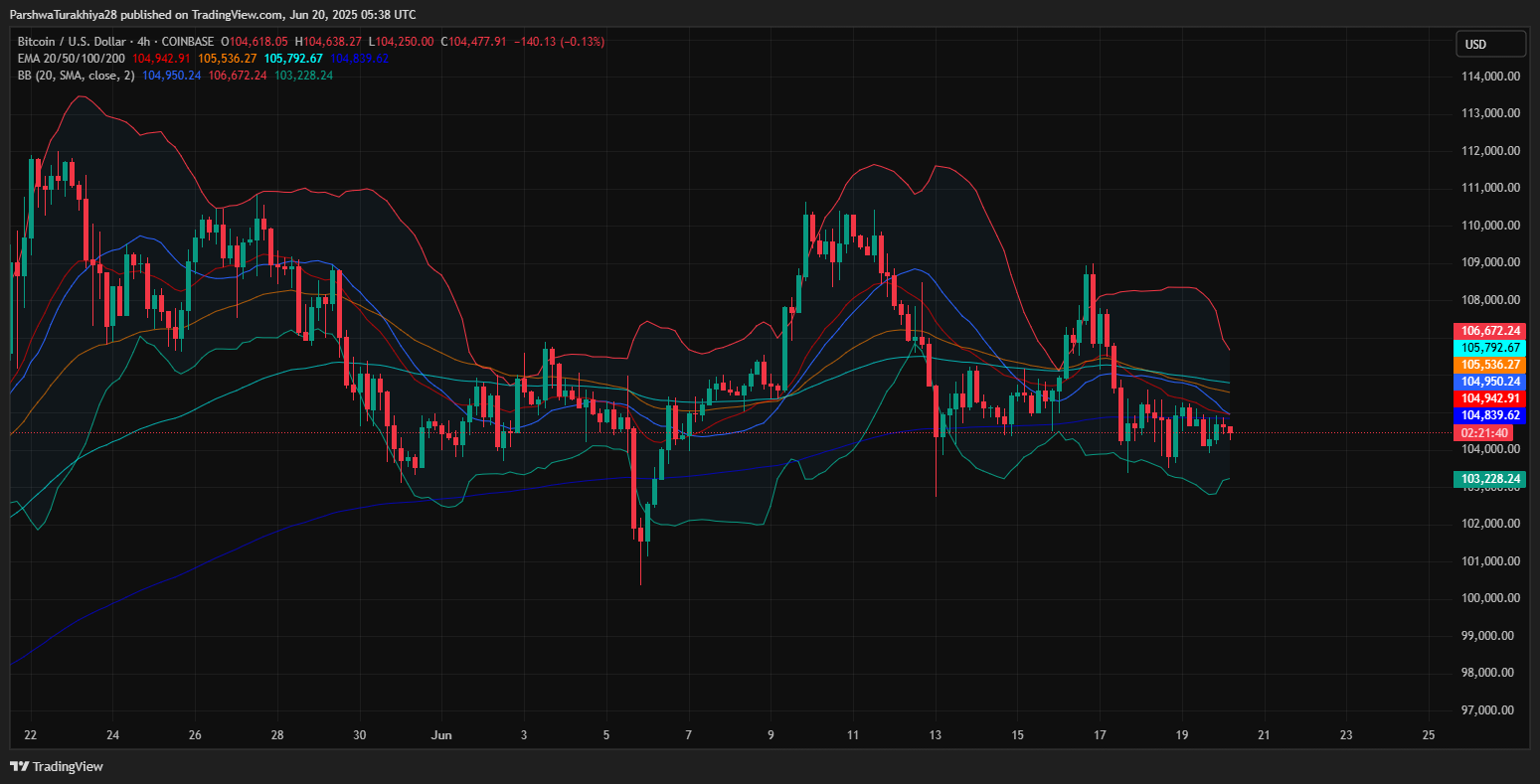Click the red 106,672.24 upper band label
1540x784 pixels.
(x=1489, y=331)
